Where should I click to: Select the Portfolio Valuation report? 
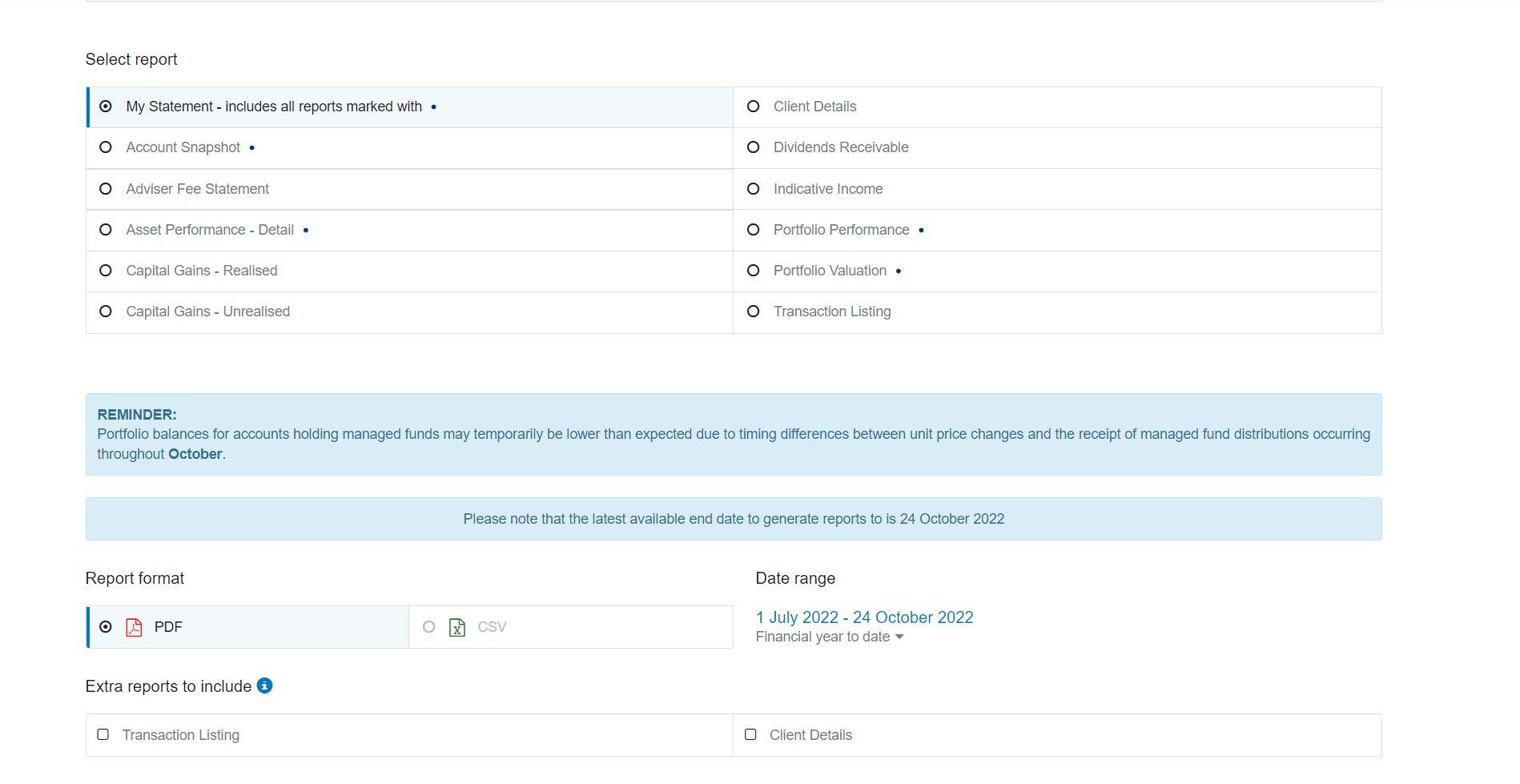(753, 271)
